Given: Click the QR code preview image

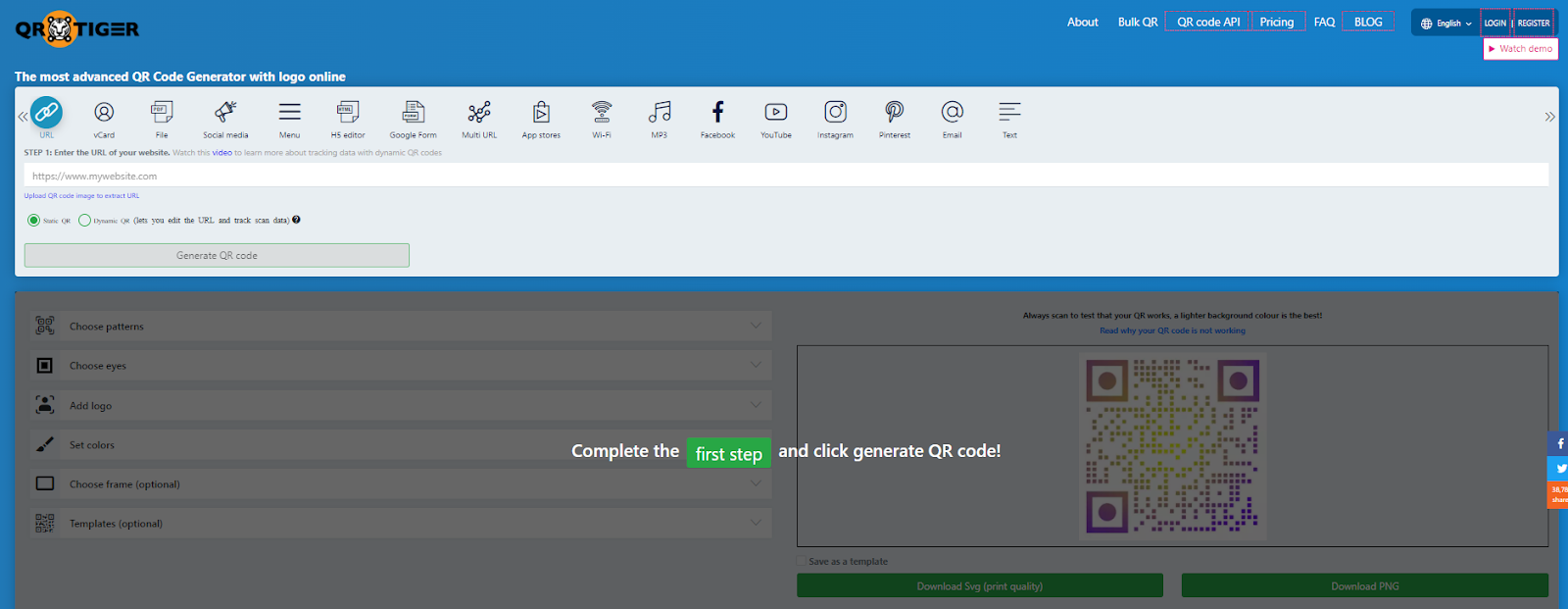Looking at the screenshot, I should tap(1172, 445).
